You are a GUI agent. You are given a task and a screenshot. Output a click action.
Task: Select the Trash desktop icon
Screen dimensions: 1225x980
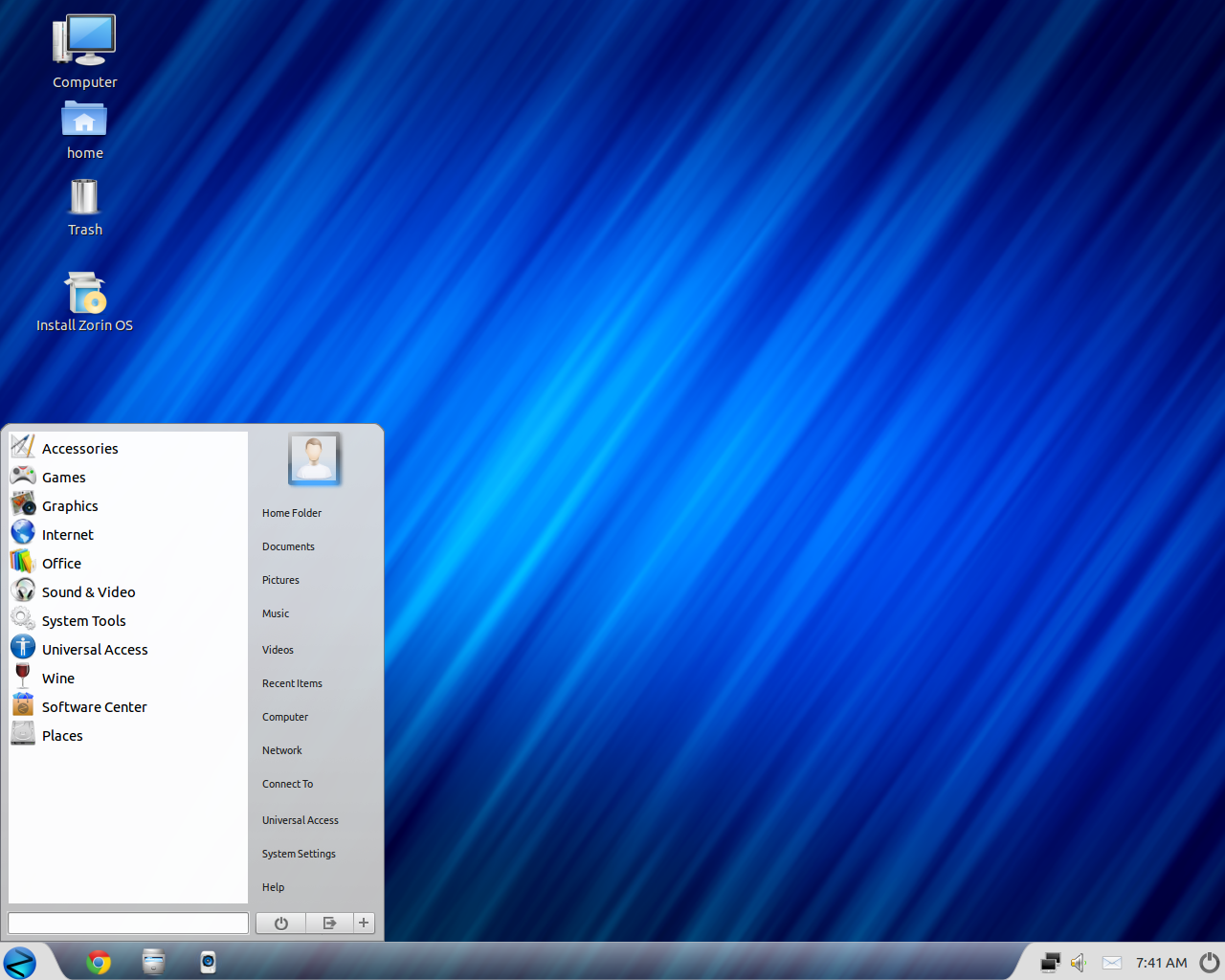coord(84,208)
